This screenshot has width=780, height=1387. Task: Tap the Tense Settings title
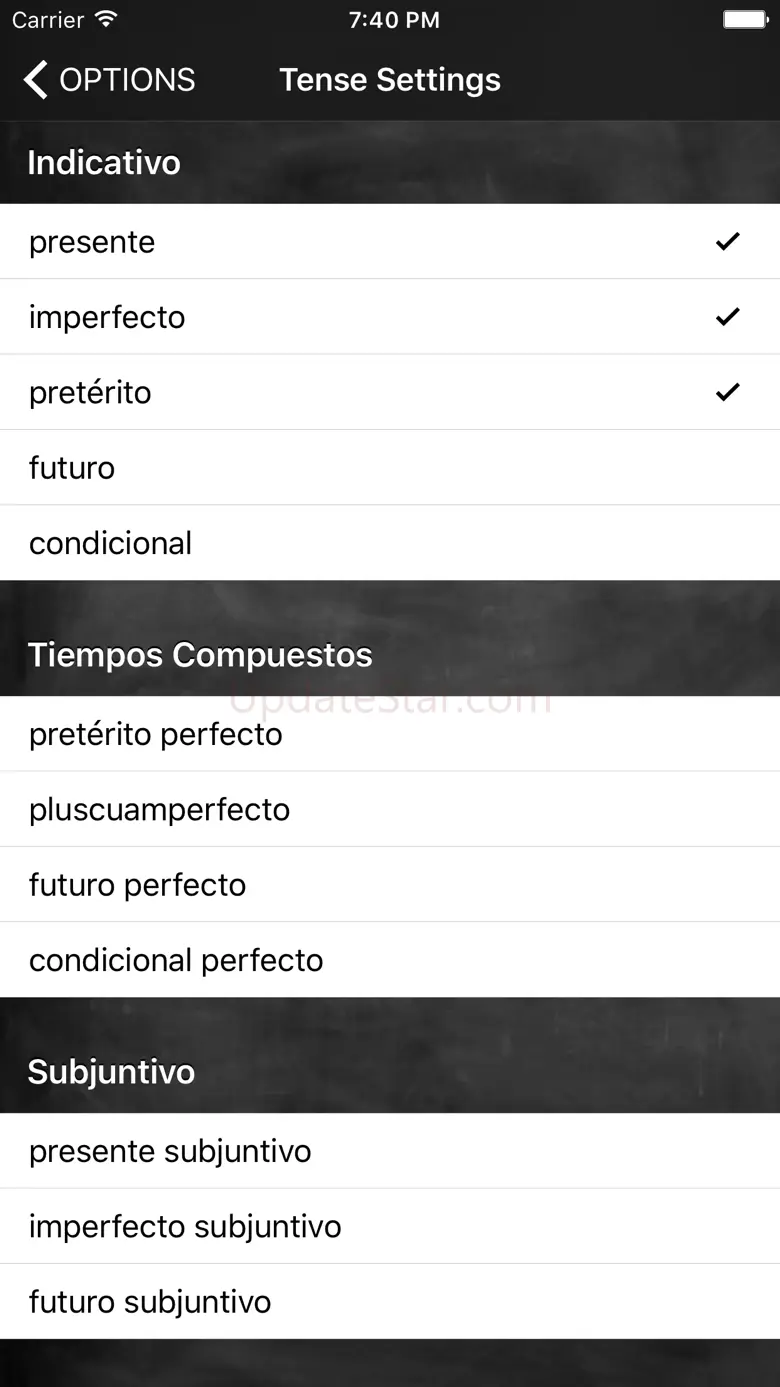[x=390, y=80]
